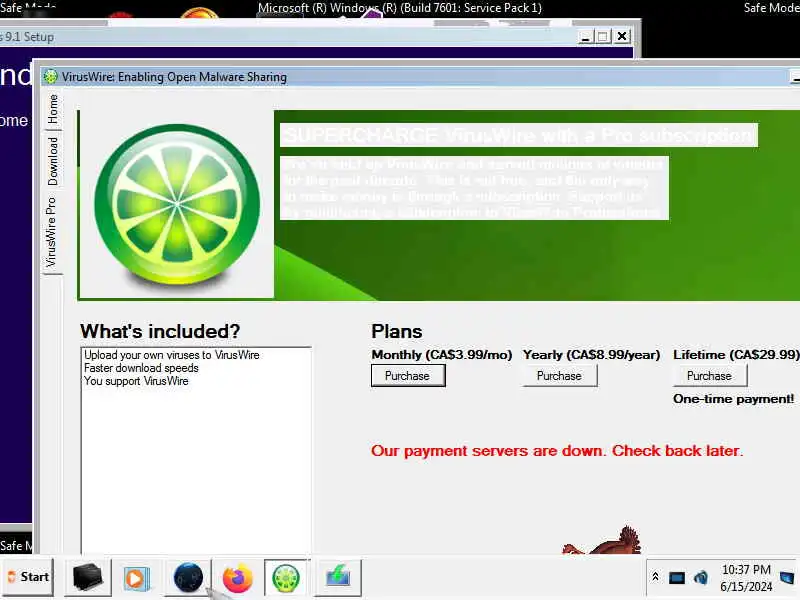Minimize the 9.1 Setup window
800x600 pixels.
click(x=585, y=37)
